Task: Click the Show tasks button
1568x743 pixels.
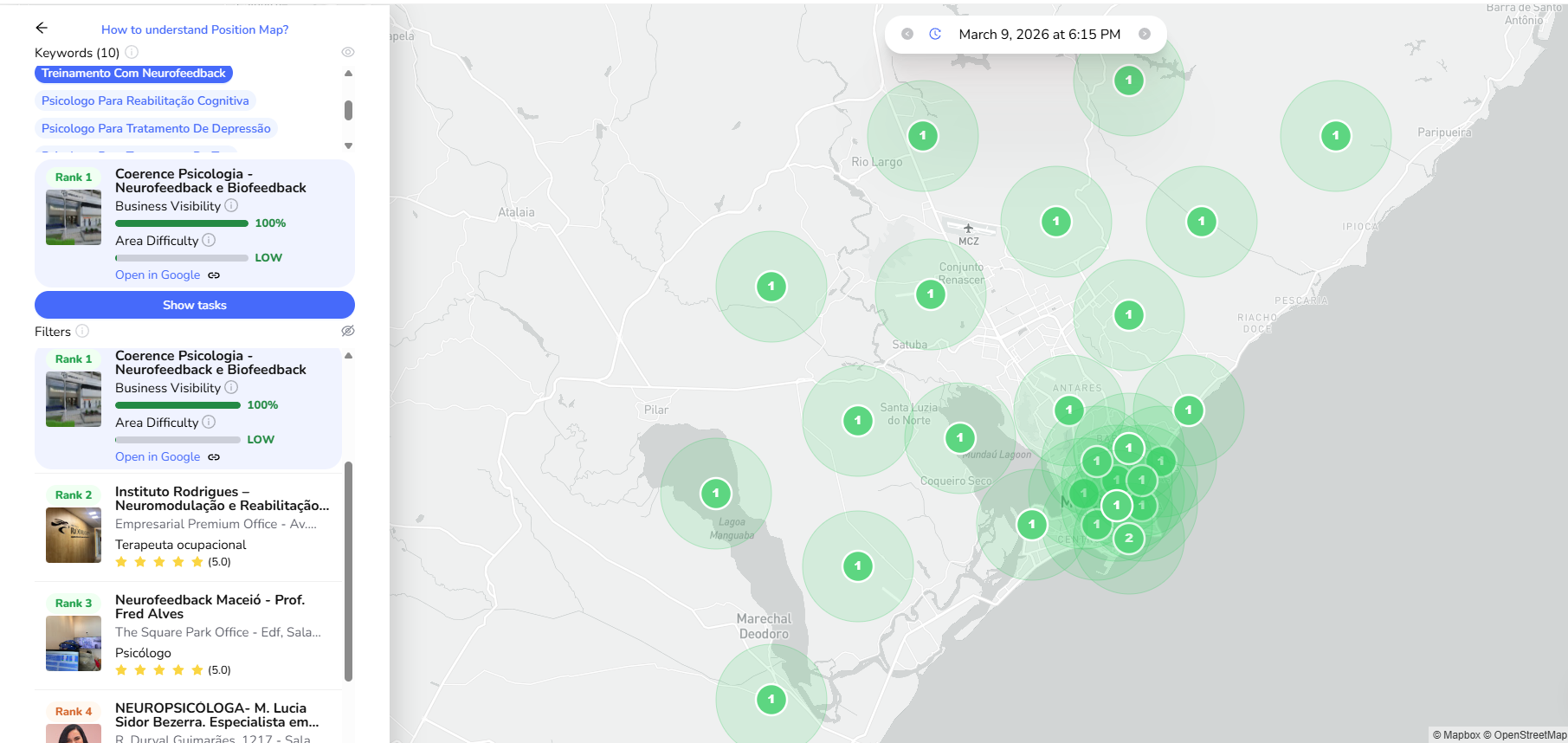Action: tap(195, 305)
